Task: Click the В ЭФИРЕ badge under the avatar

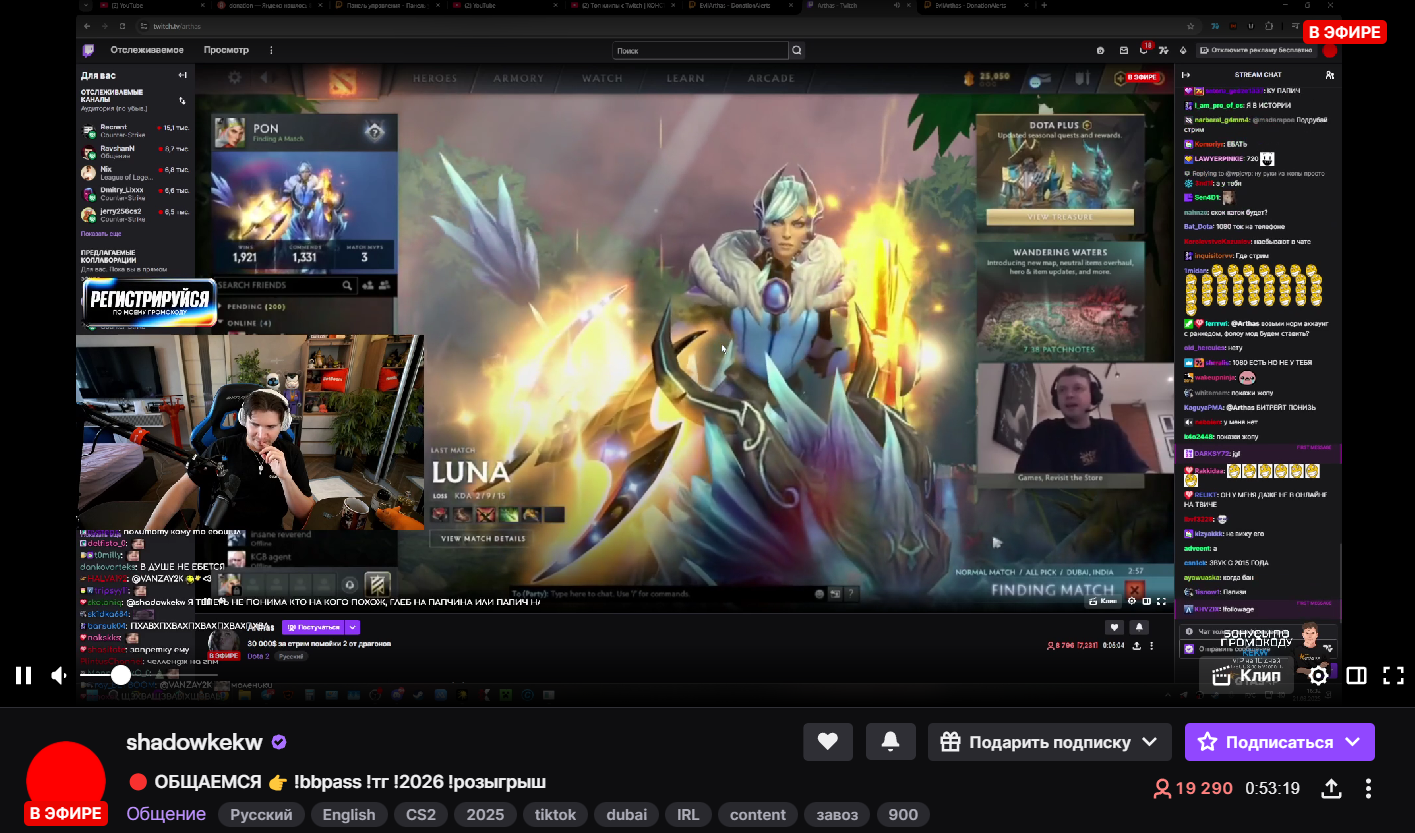Action: pos(65,813)
